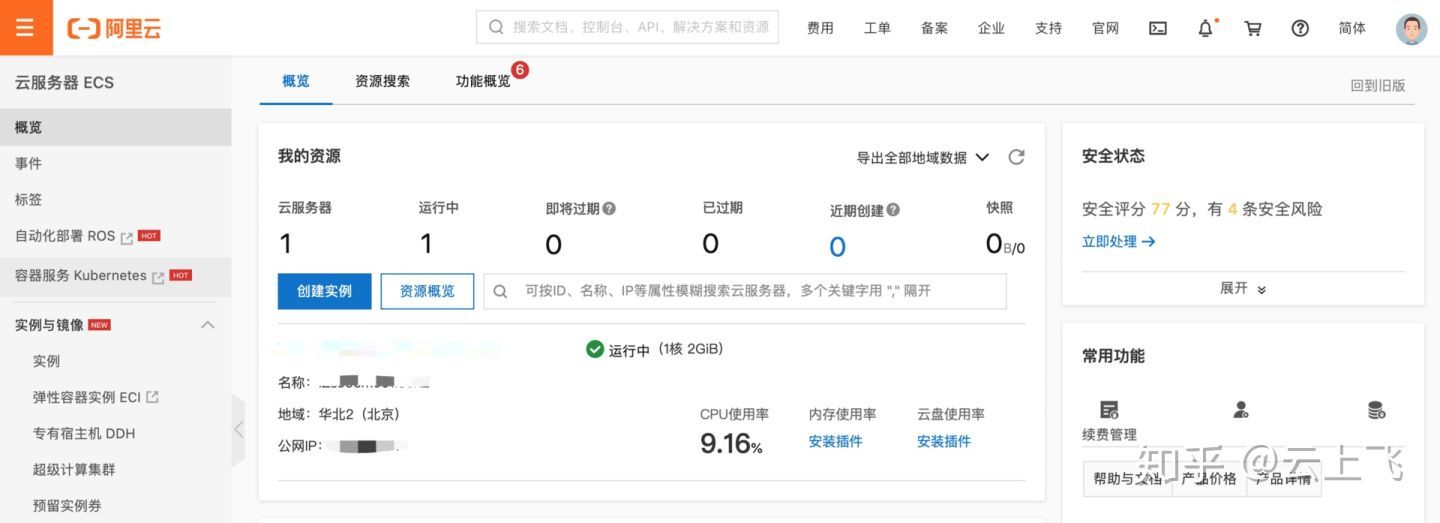The height and width of the screenshot is (523, 1440).
Task: Click 安装插件 under 云盘使用率
Action: [x=943, y=441]
